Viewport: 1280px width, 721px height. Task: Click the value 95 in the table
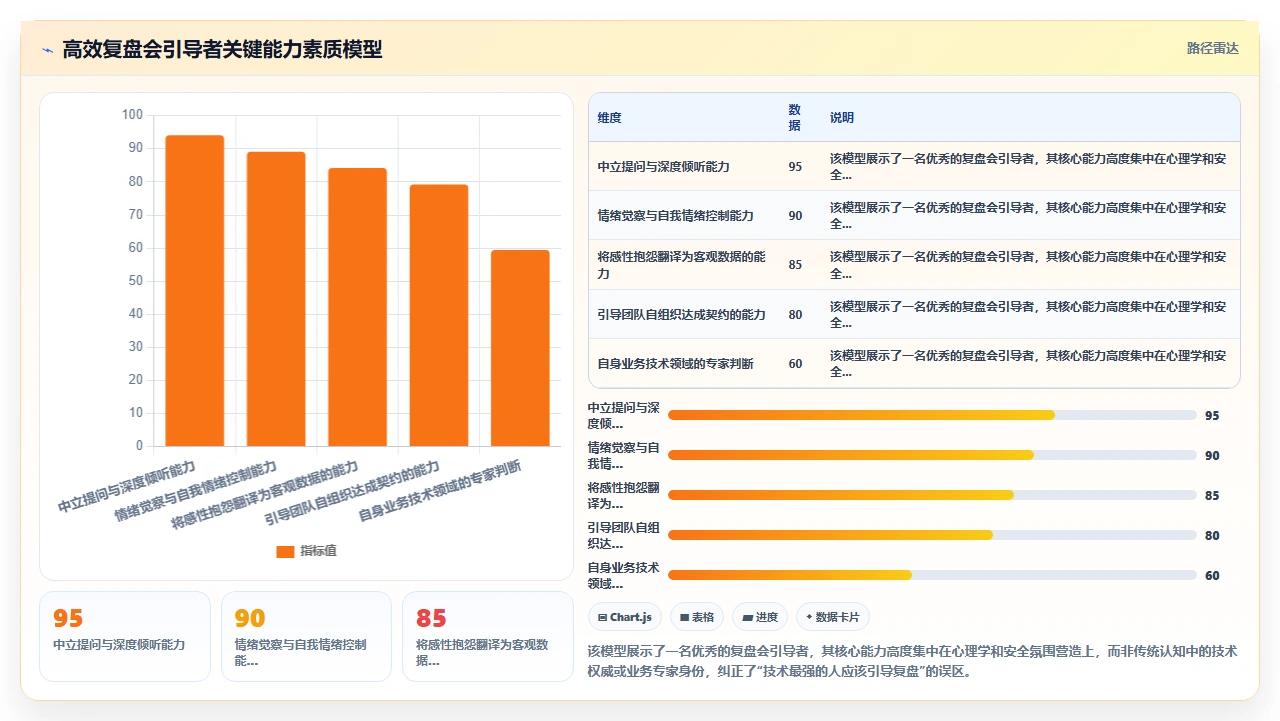click(795, 167)
